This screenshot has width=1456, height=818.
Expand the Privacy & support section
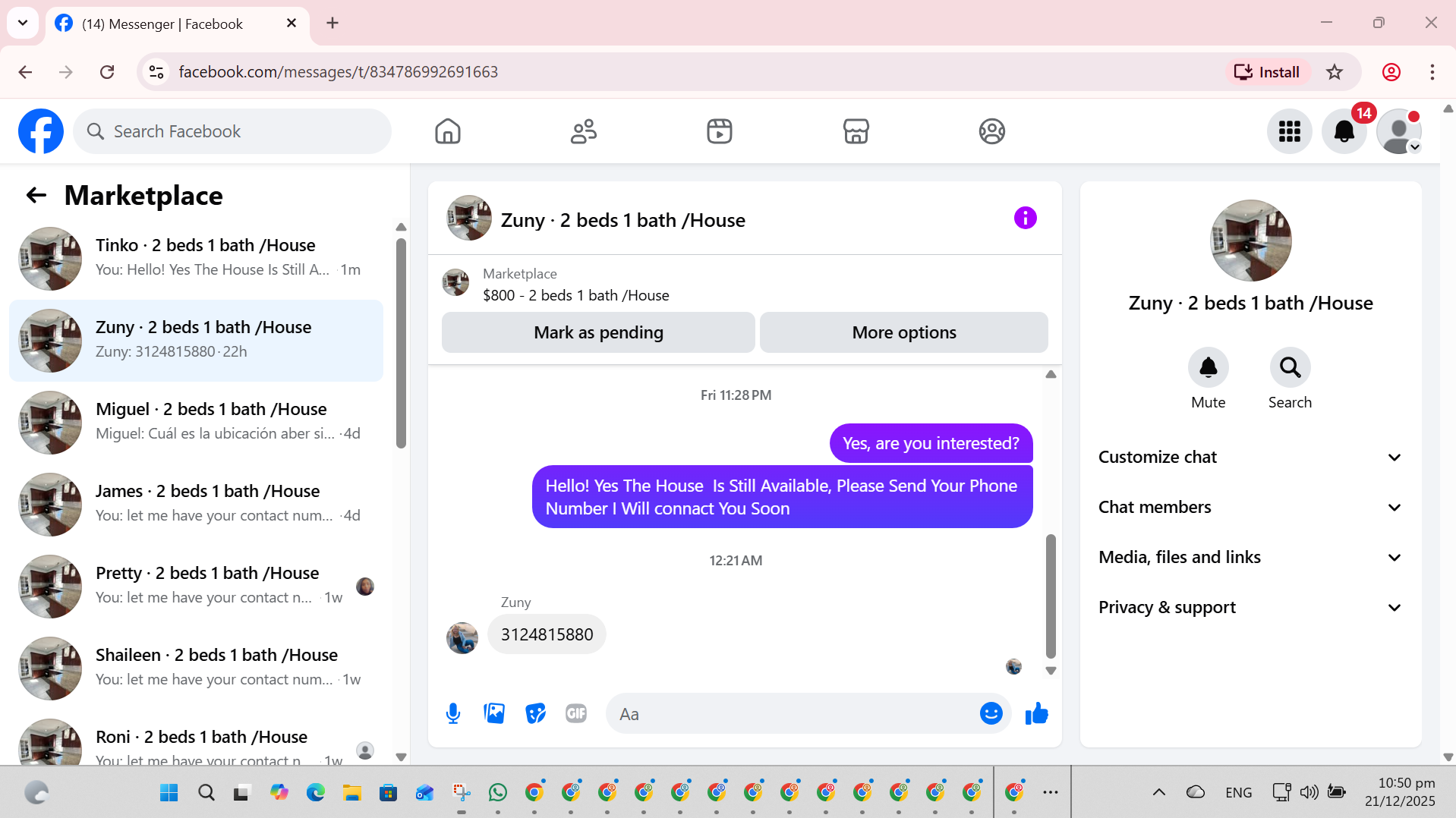1250,607
